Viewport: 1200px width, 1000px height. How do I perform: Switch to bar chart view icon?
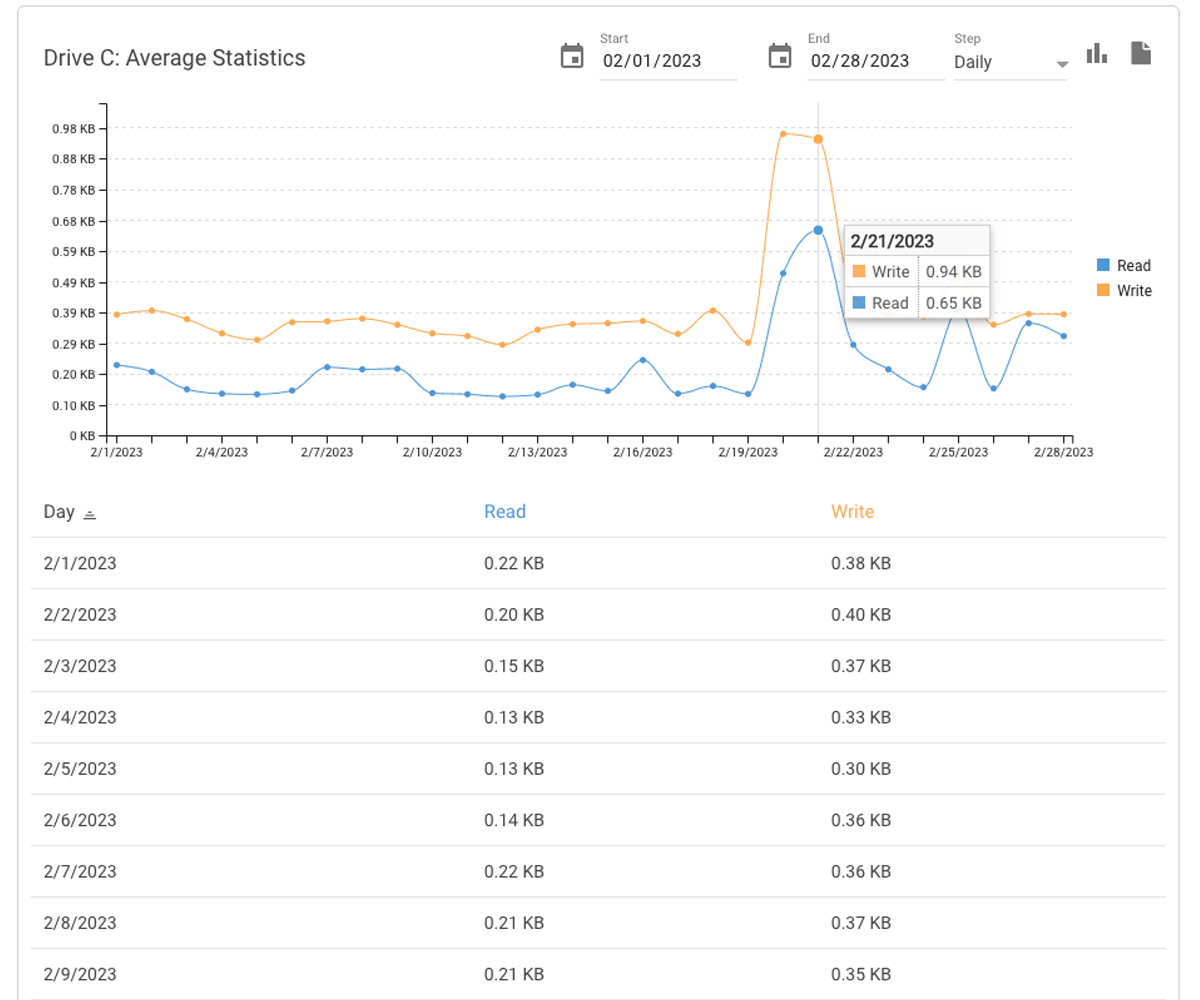click(1097, 53)
